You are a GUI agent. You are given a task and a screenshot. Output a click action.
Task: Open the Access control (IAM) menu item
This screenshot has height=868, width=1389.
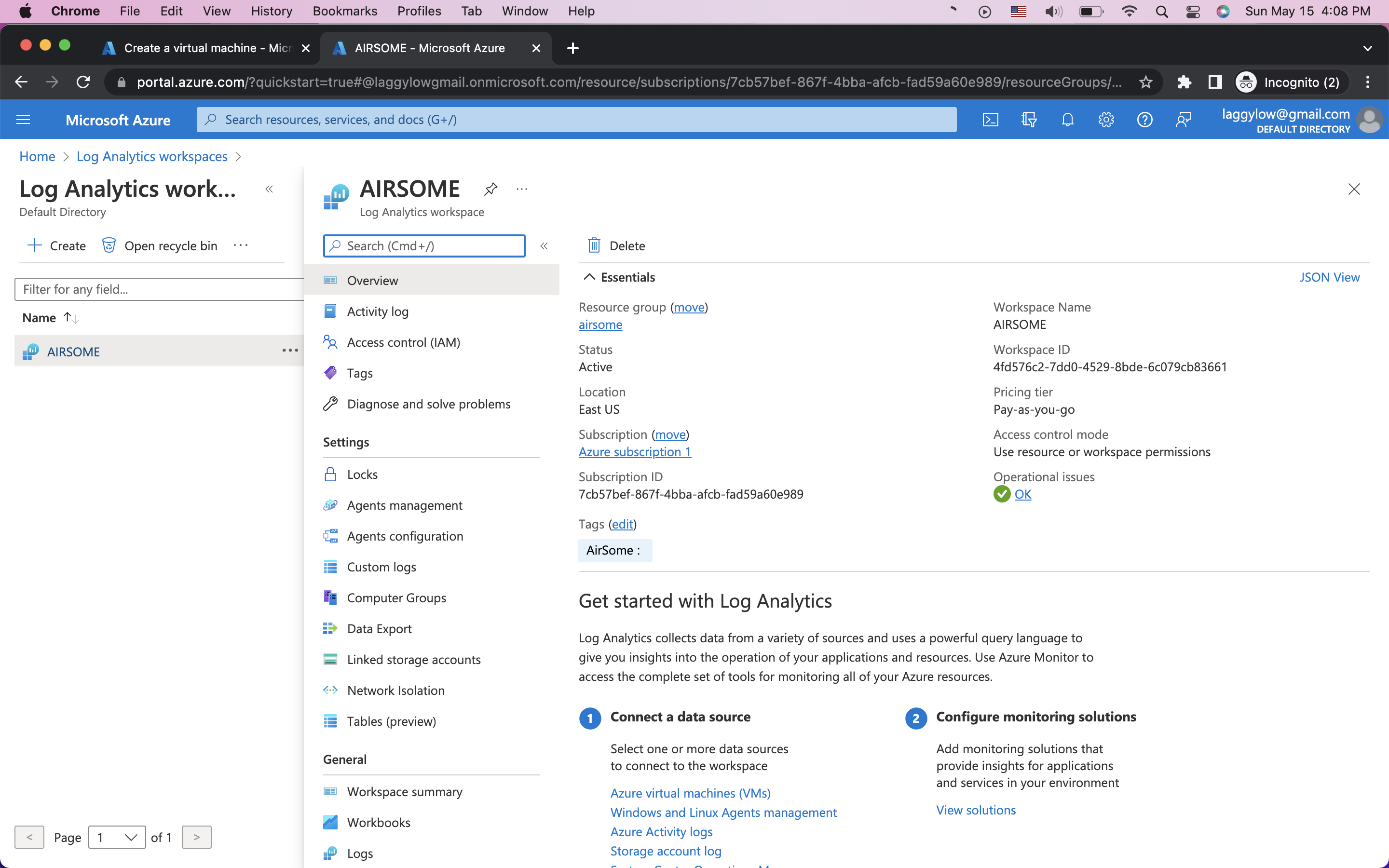[403, 342]
